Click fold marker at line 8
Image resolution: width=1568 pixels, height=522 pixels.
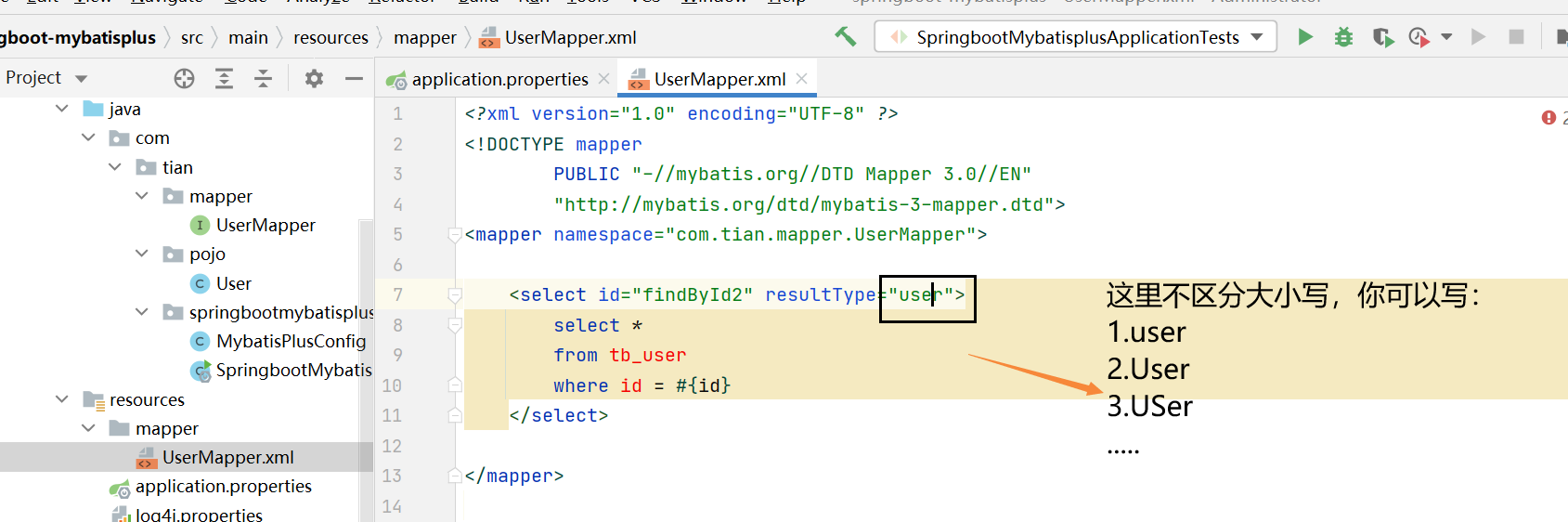click(x=455, y=325)
